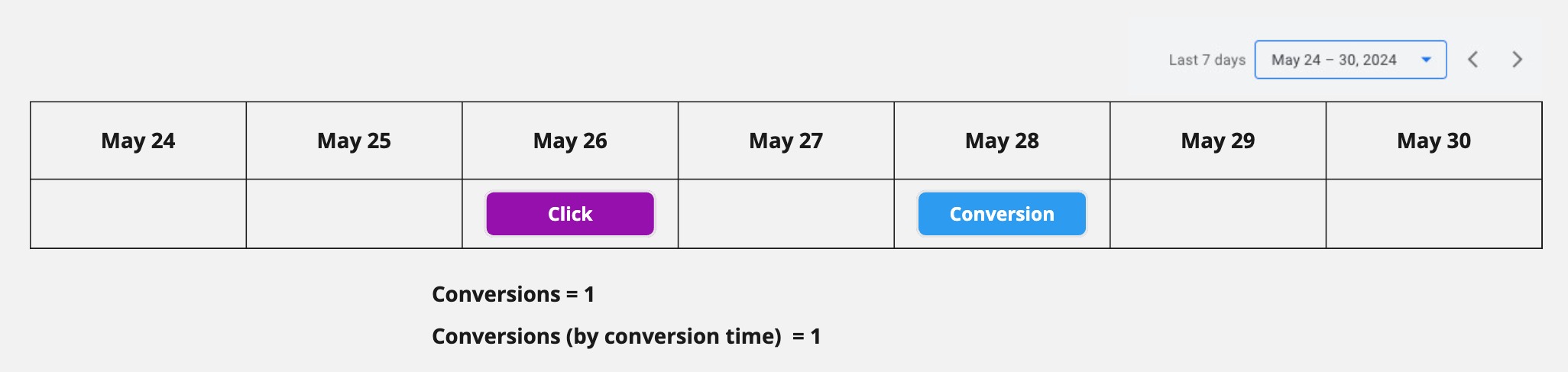The height and width of the screenshot is (372, 1568).
Task: Click the empty cell under May 30
Action: tap(1434, 214)
